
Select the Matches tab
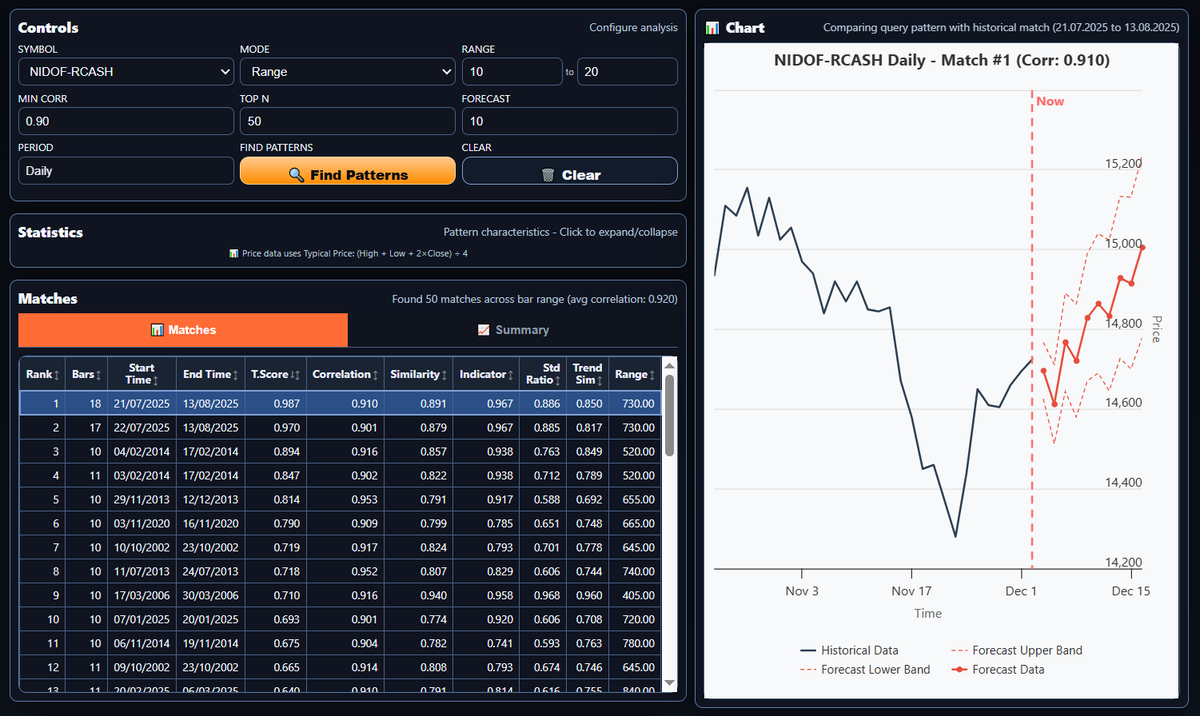coord(183,330)
